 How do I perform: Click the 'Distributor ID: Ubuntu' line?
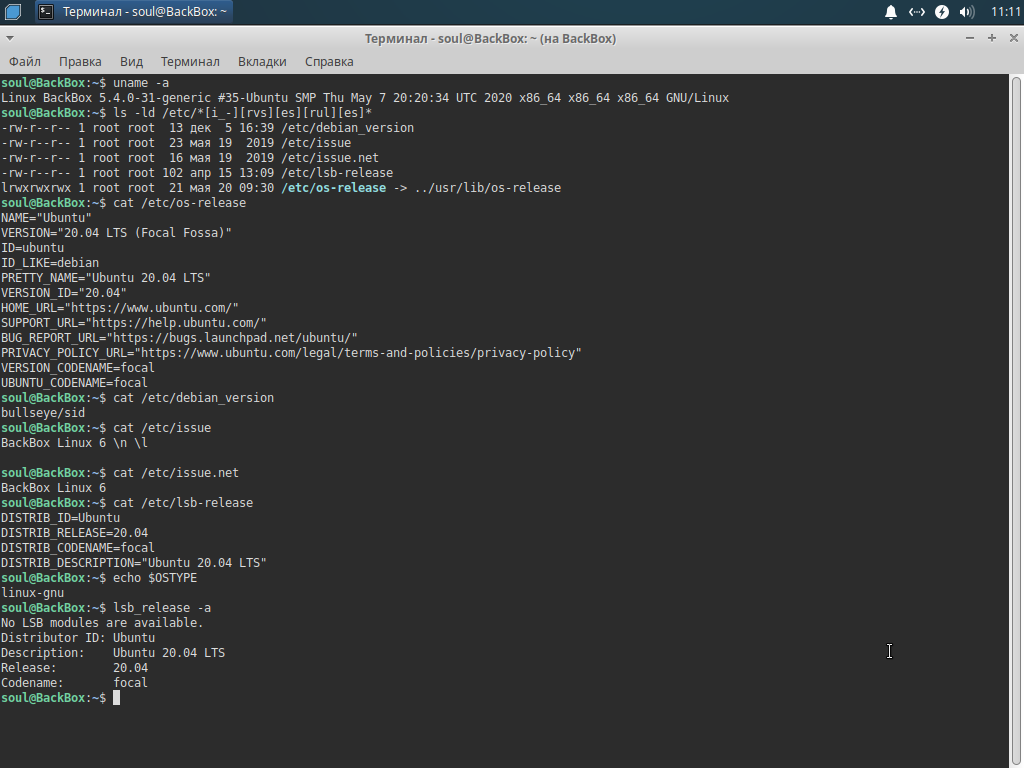(x=78, y=639)
